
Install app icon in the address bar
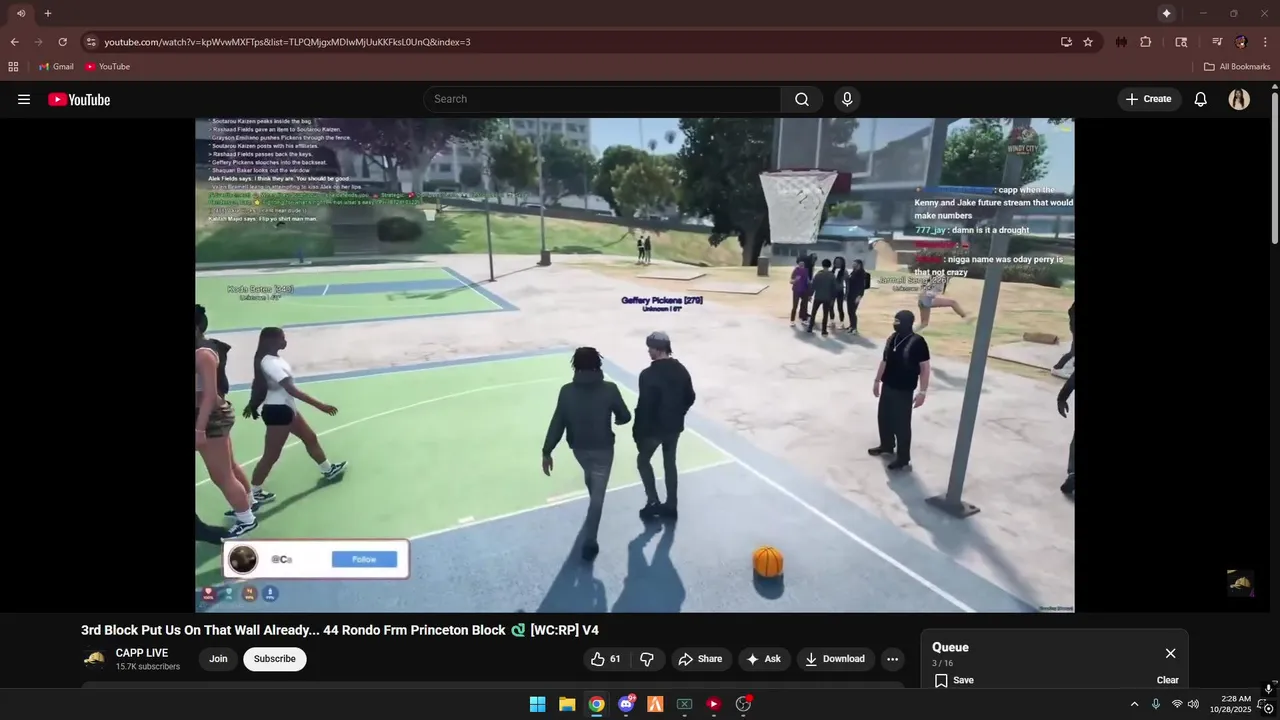(1066, 42)
